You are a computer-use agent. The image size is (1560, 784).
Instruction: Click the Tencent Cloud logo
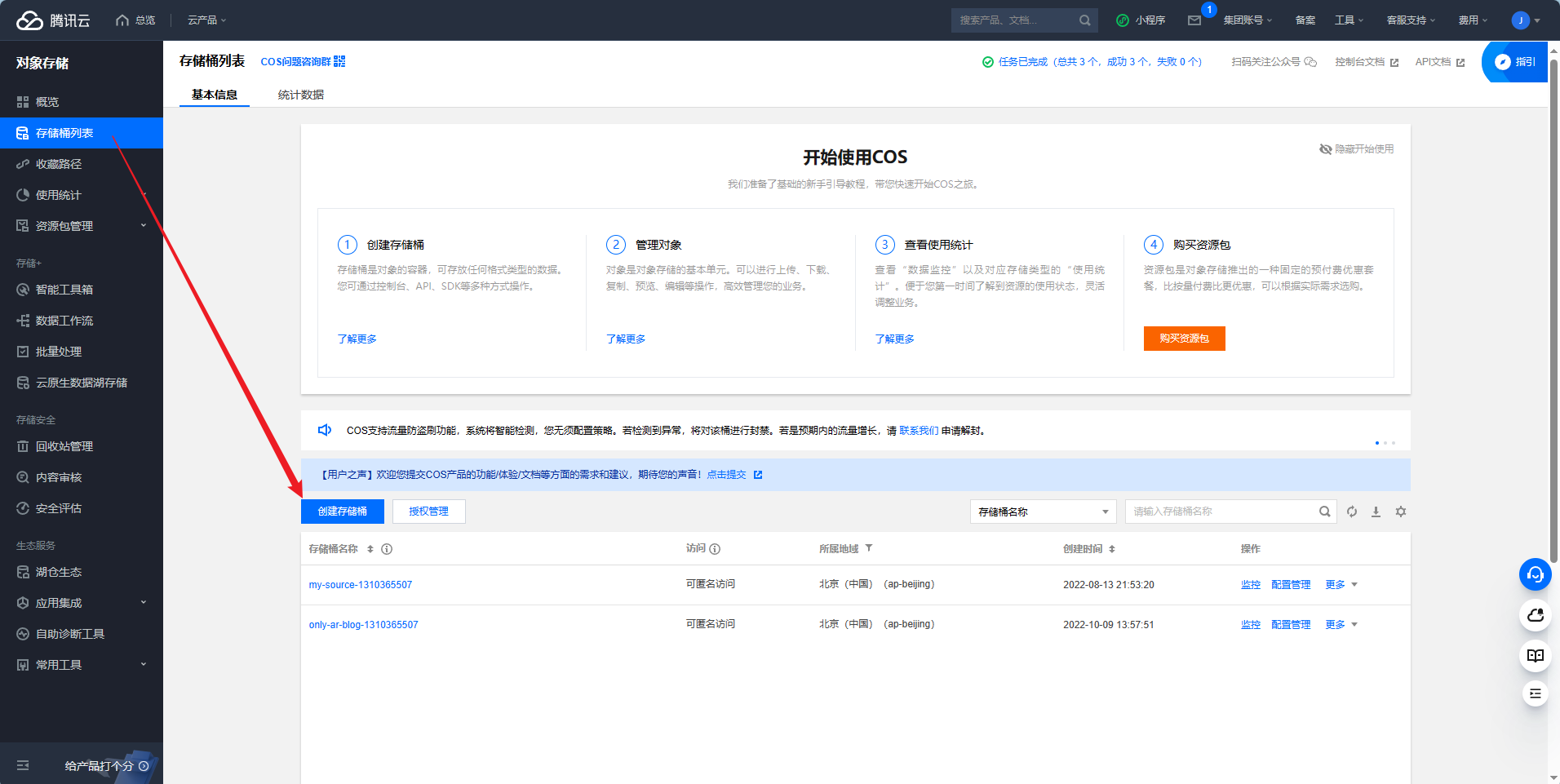pyautogui.click(x=53, y=20)
